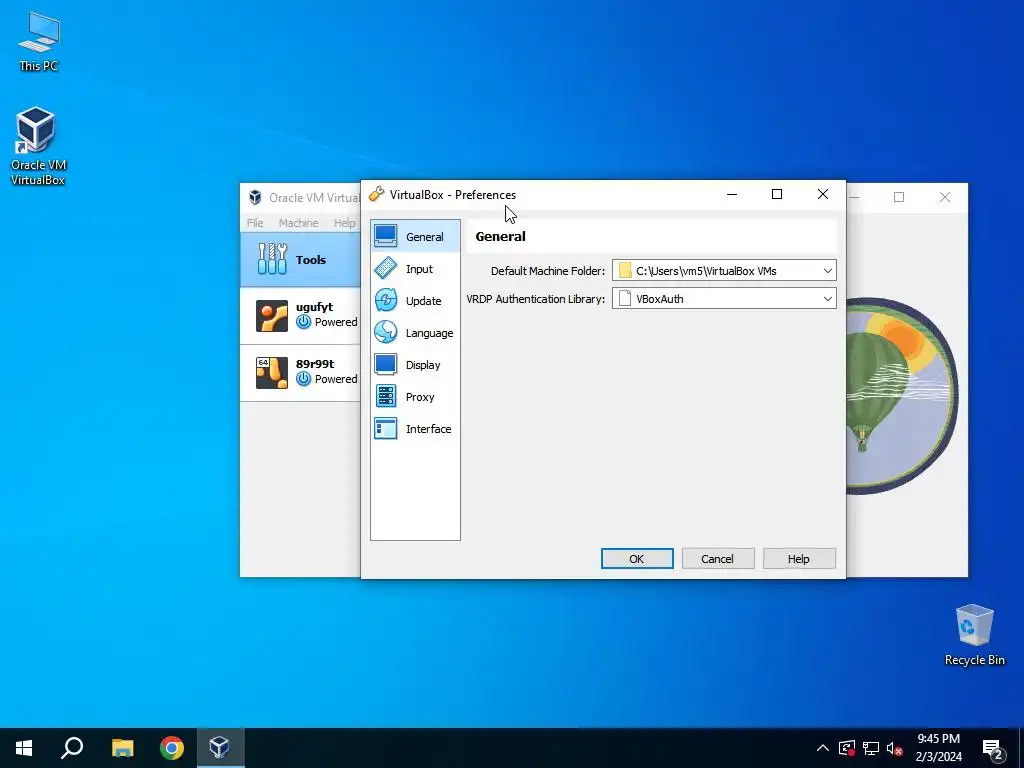
Task: Switch to the Update preferences label
Action: (x=423, y=301)
